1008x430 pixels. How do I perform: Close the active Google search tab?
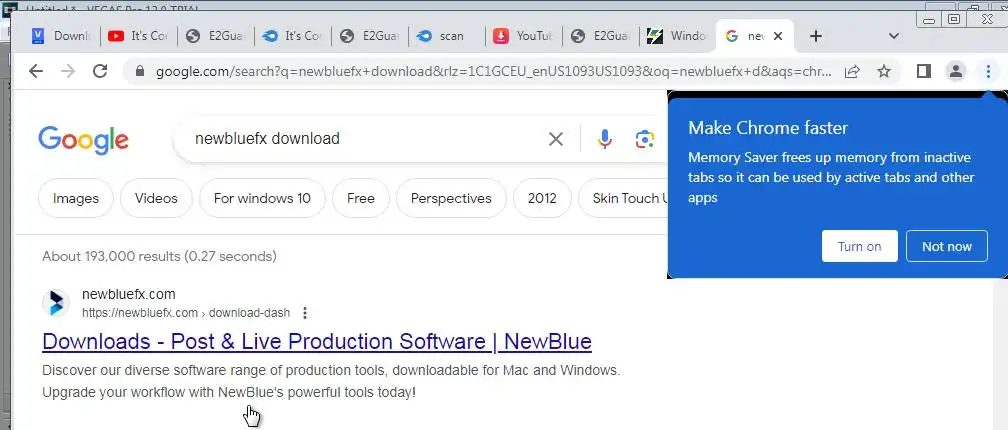778,36
